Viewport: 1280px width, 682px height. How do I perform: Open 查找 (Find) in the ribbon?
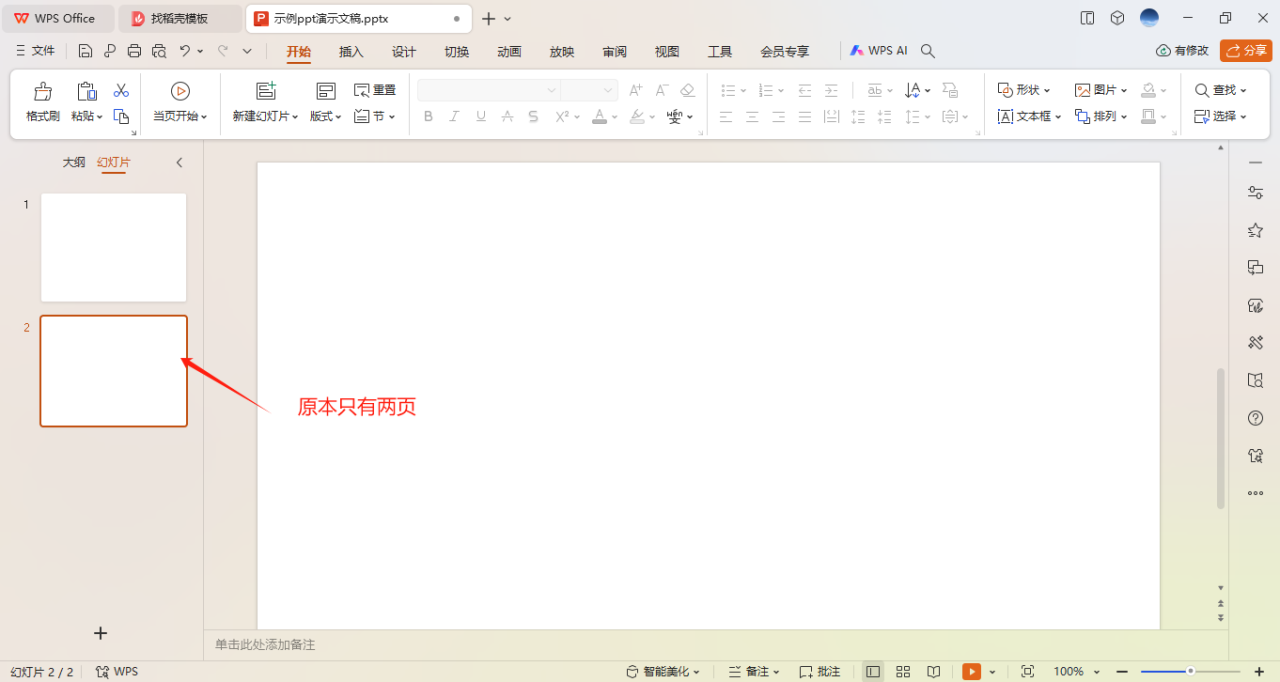[x=1219, y=89]
